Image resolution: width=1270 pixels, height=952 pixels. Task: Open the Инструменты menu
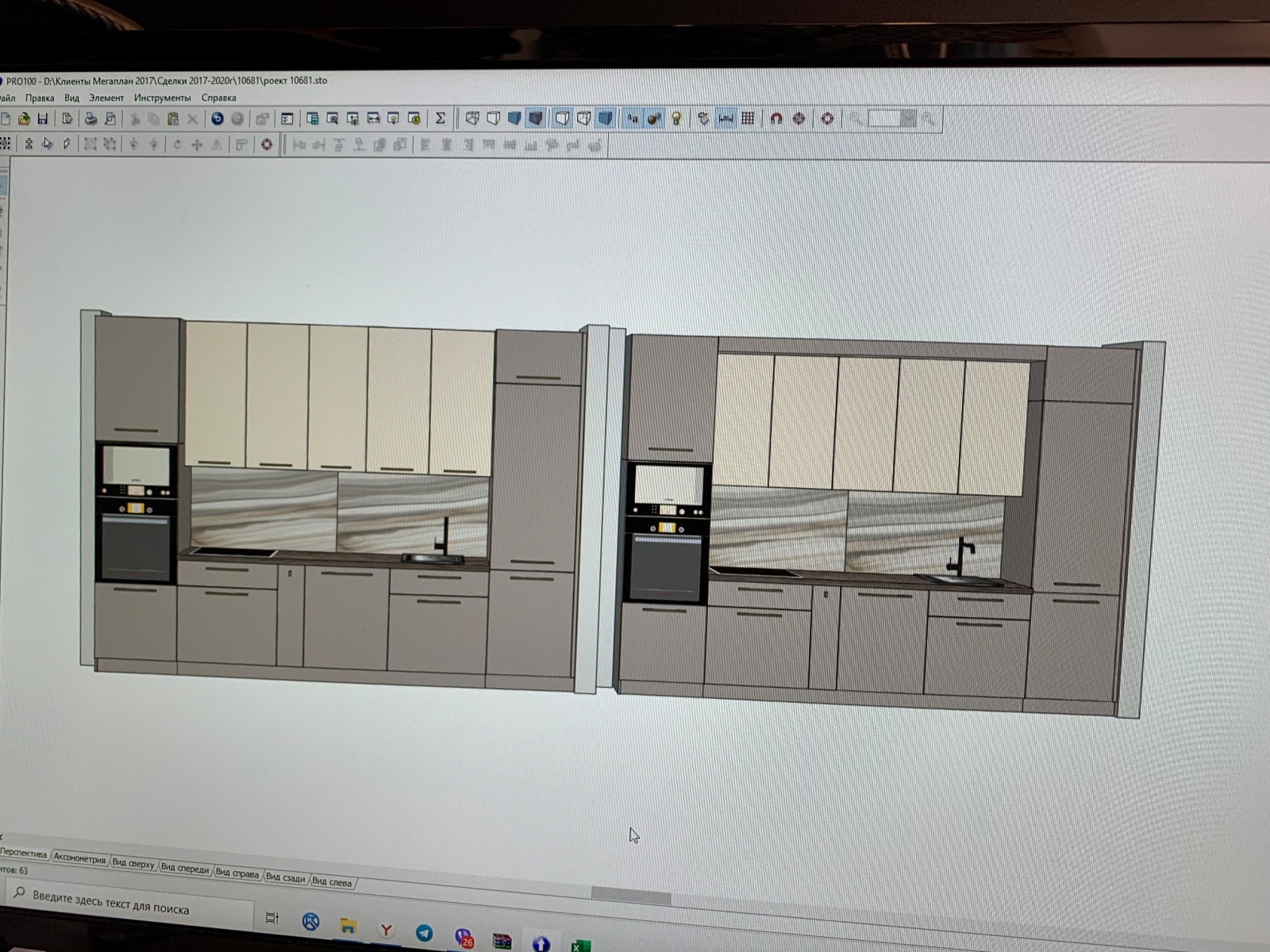point(162,98)
